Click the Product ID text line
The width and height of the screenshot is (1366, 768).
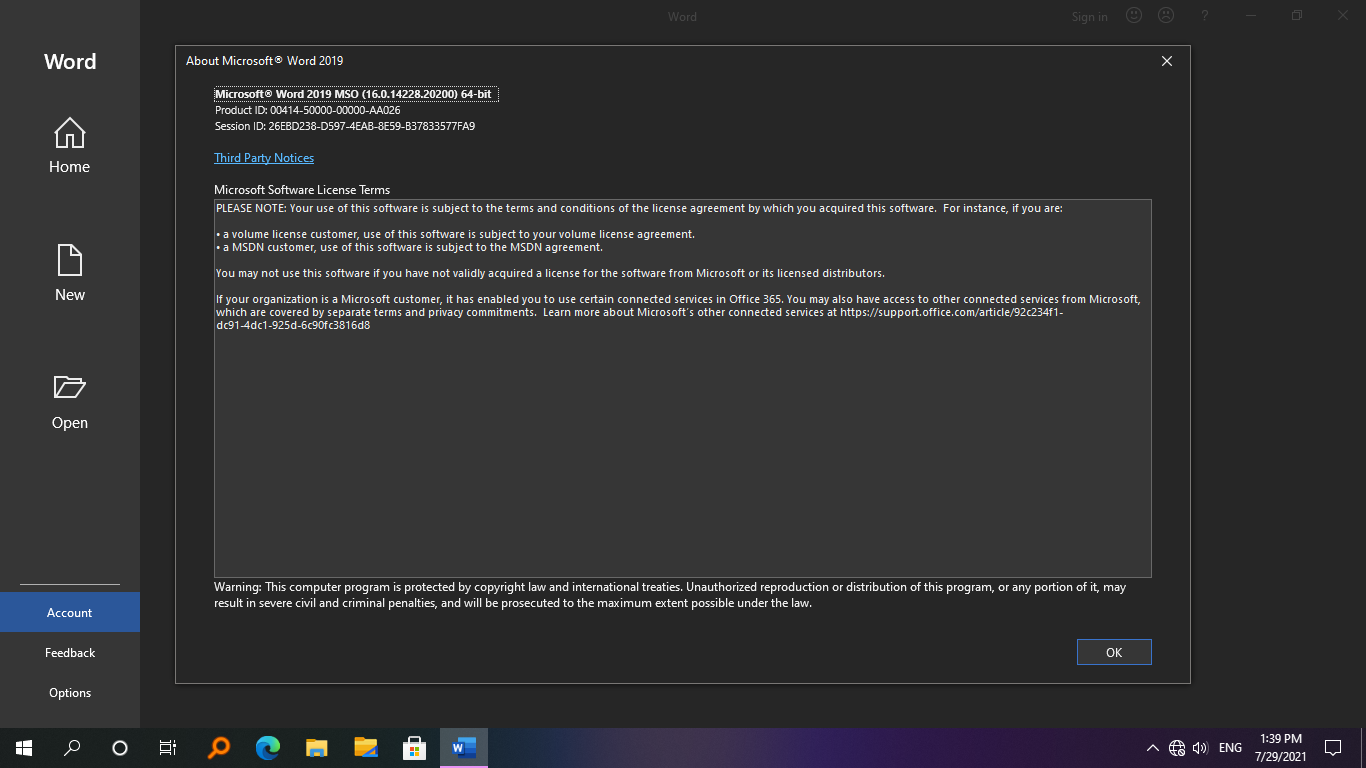point(308,110)
